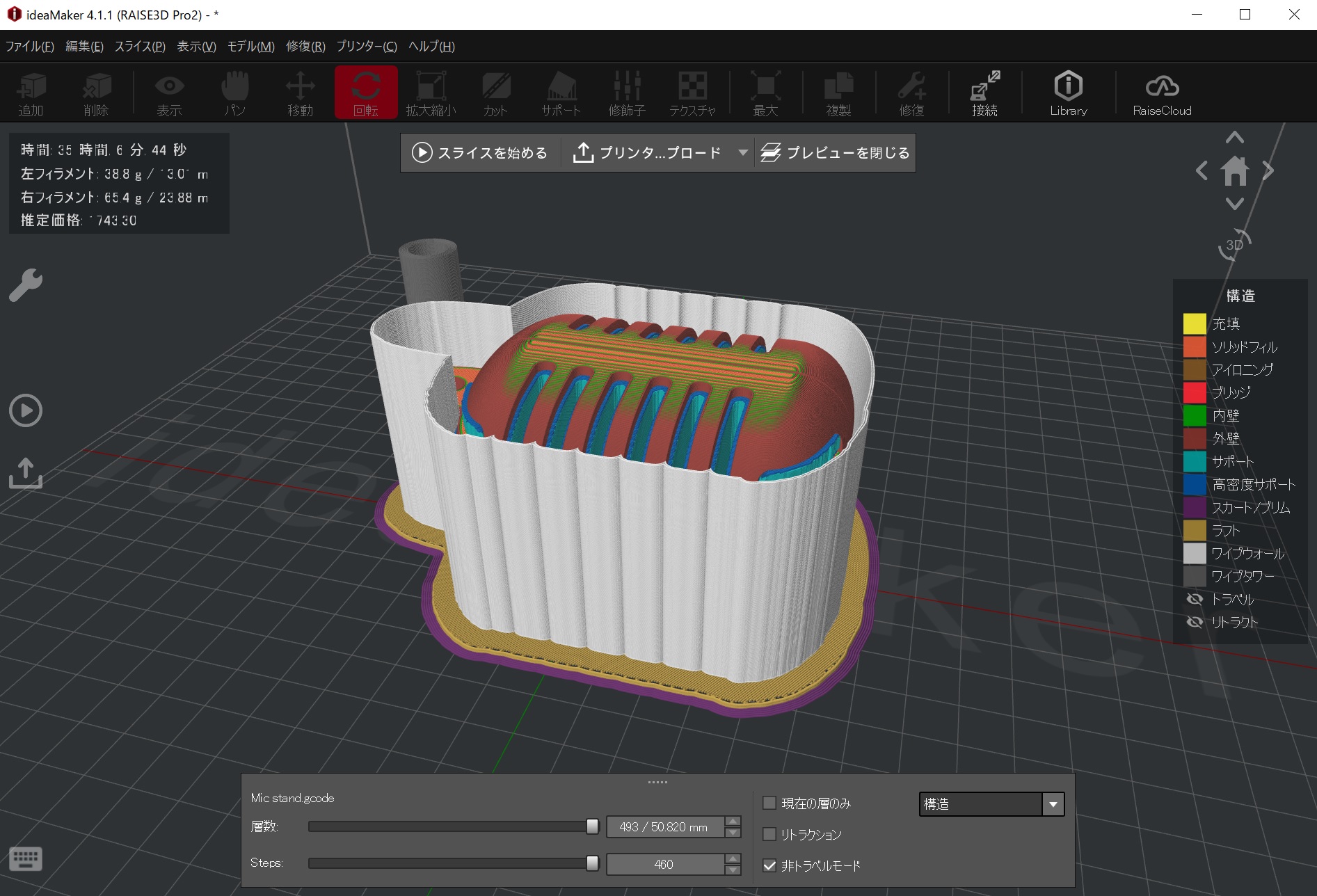Screen dimensions: 1317x896
Task: Click プレビューを閉じる button
Action: pos(836,152)
